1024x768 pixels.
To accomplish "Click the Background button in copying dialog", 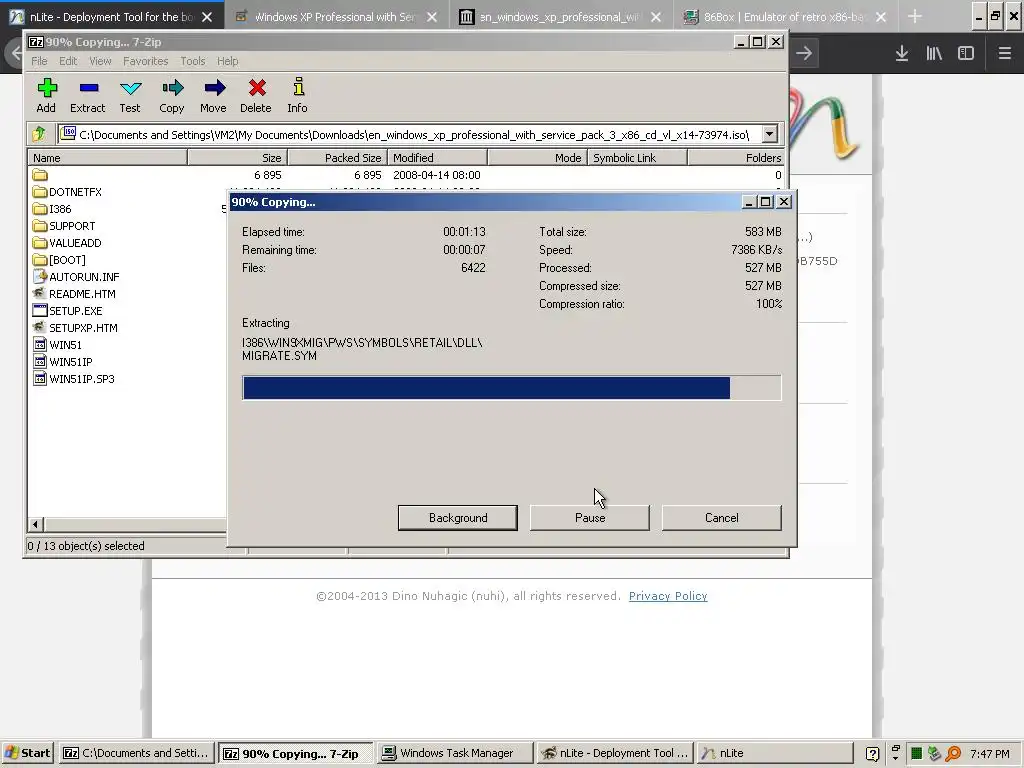I will pyautogui.click(x=458, y=518).
